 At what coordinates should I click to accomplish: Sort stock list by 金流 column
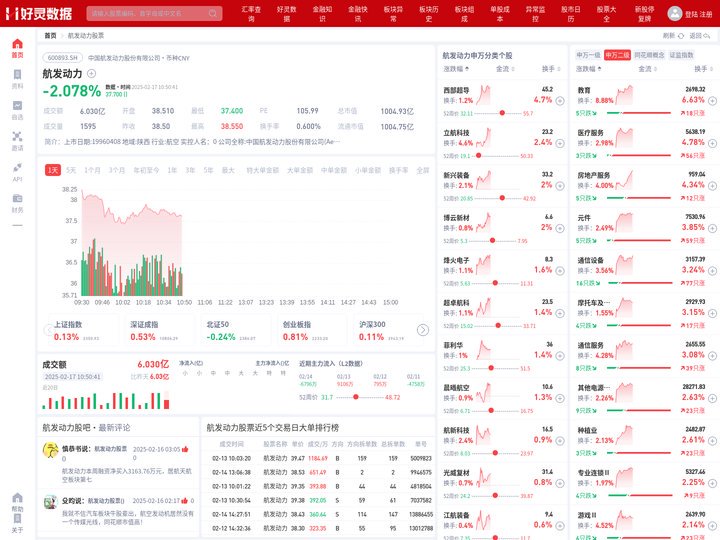(505, 69)
